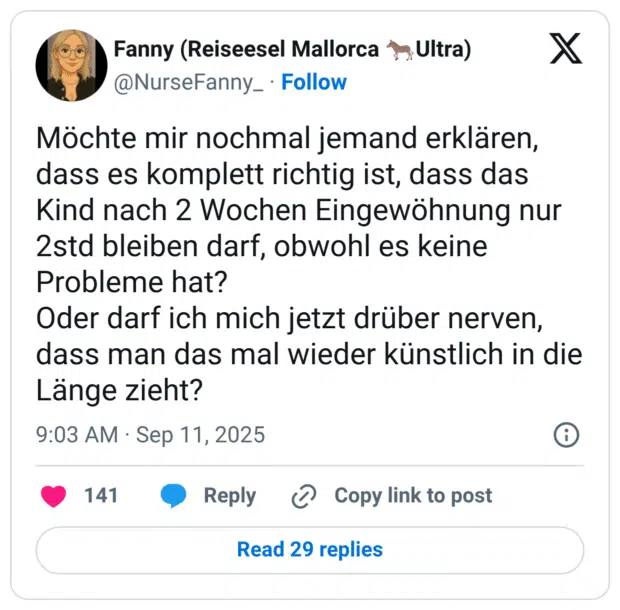Click the 141 likes count

tap(101, 496)
